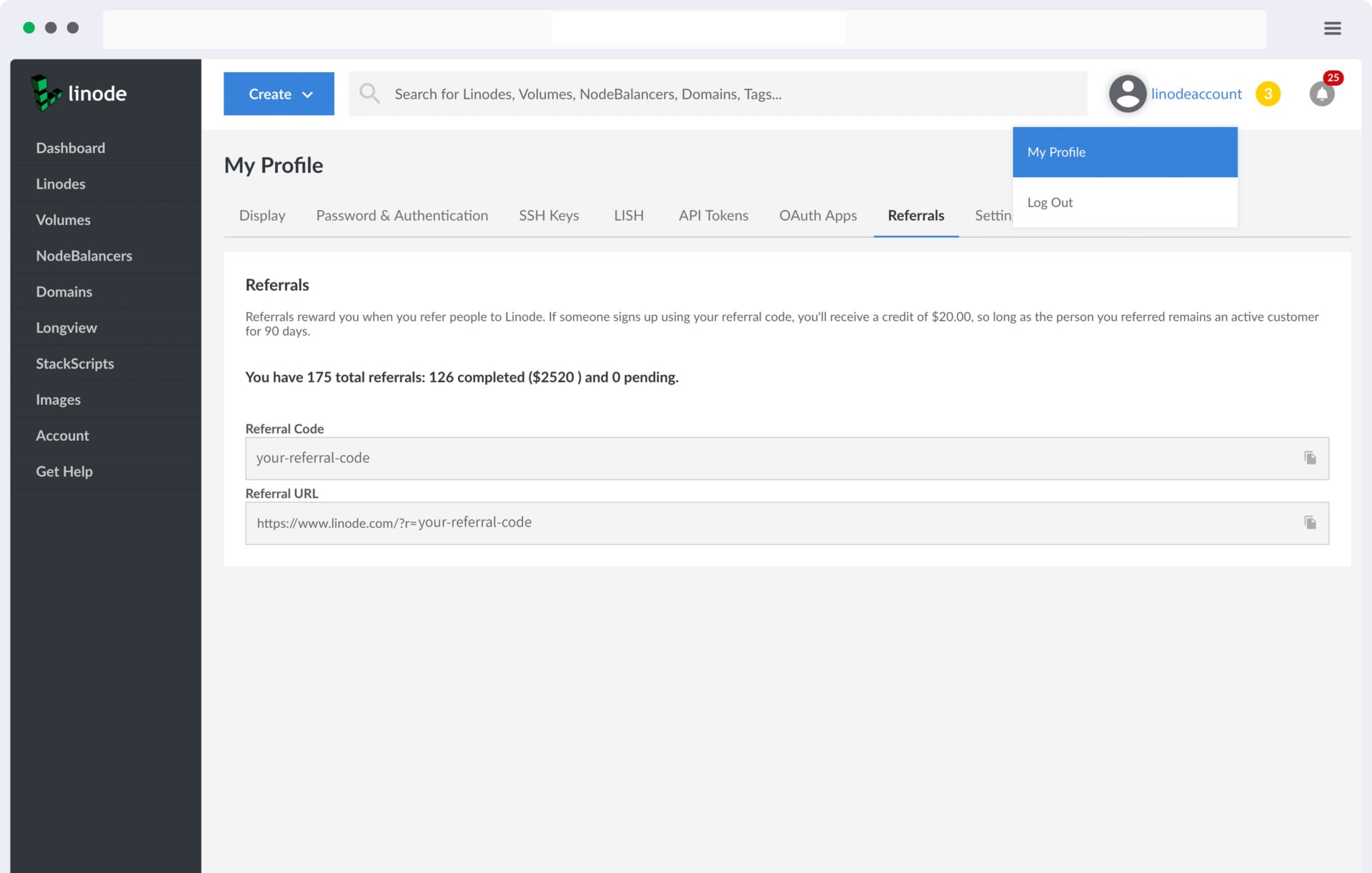Navigate to StackScripts in the sidebar
This screenshot has height=873, width=1372.
pos(75,364)
